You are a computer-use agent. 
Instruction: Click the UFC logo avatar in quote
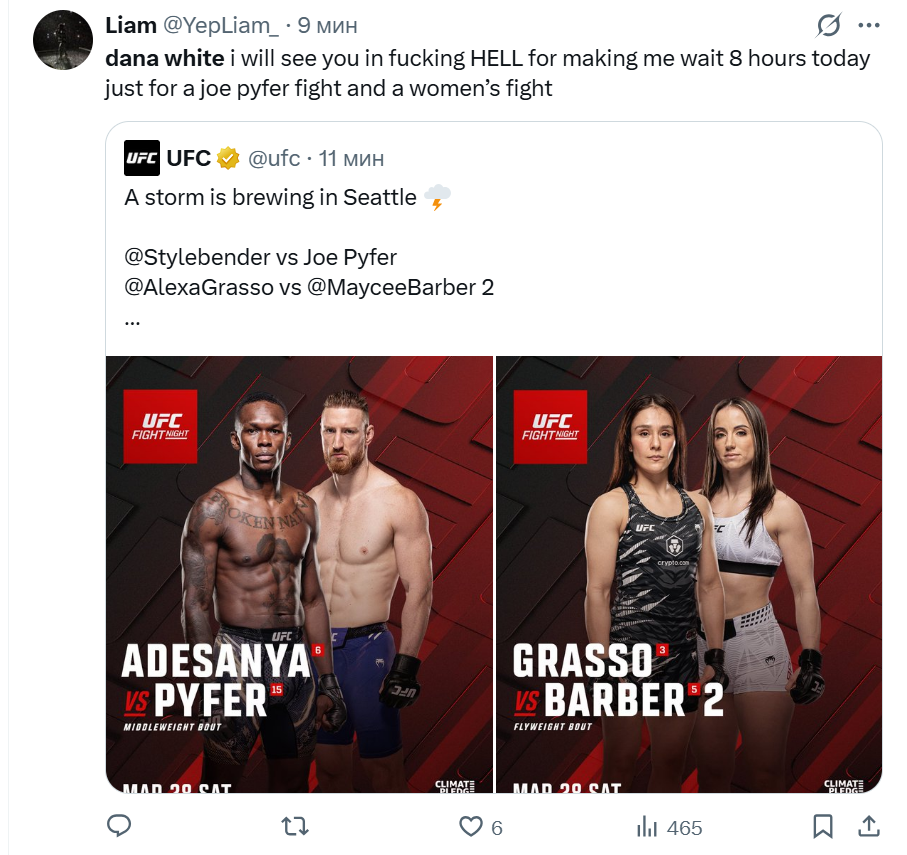pyautogui.click(x=141, y=158)
